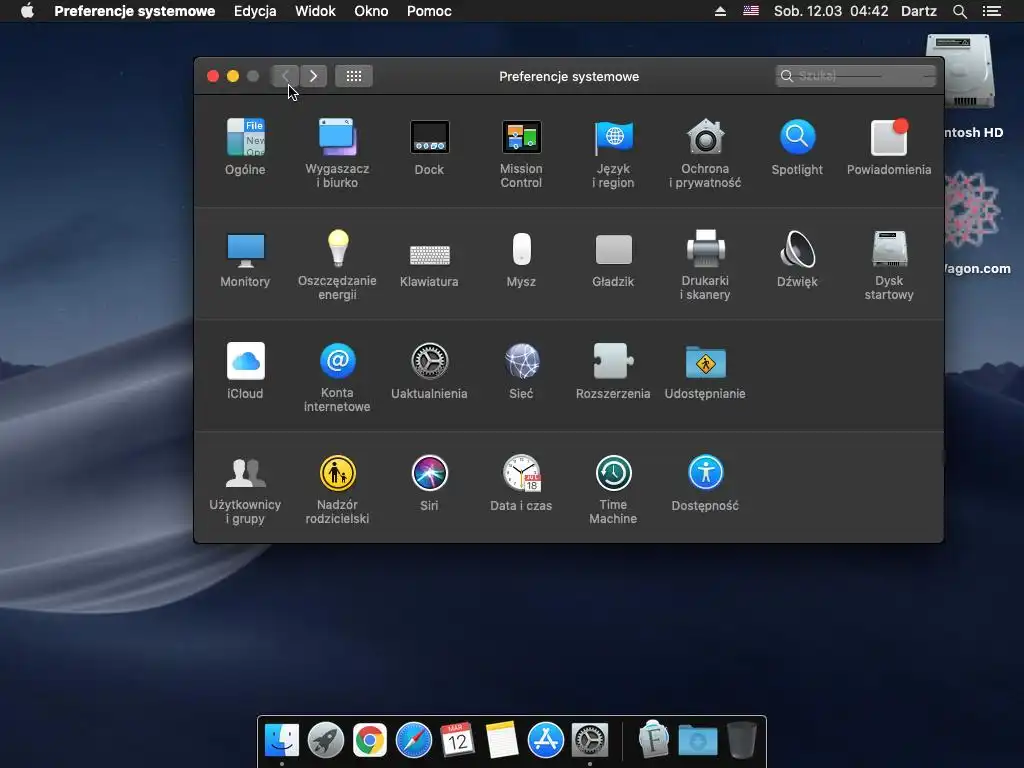
Task: Open Finder from the Dock
Action: [282, 740]
